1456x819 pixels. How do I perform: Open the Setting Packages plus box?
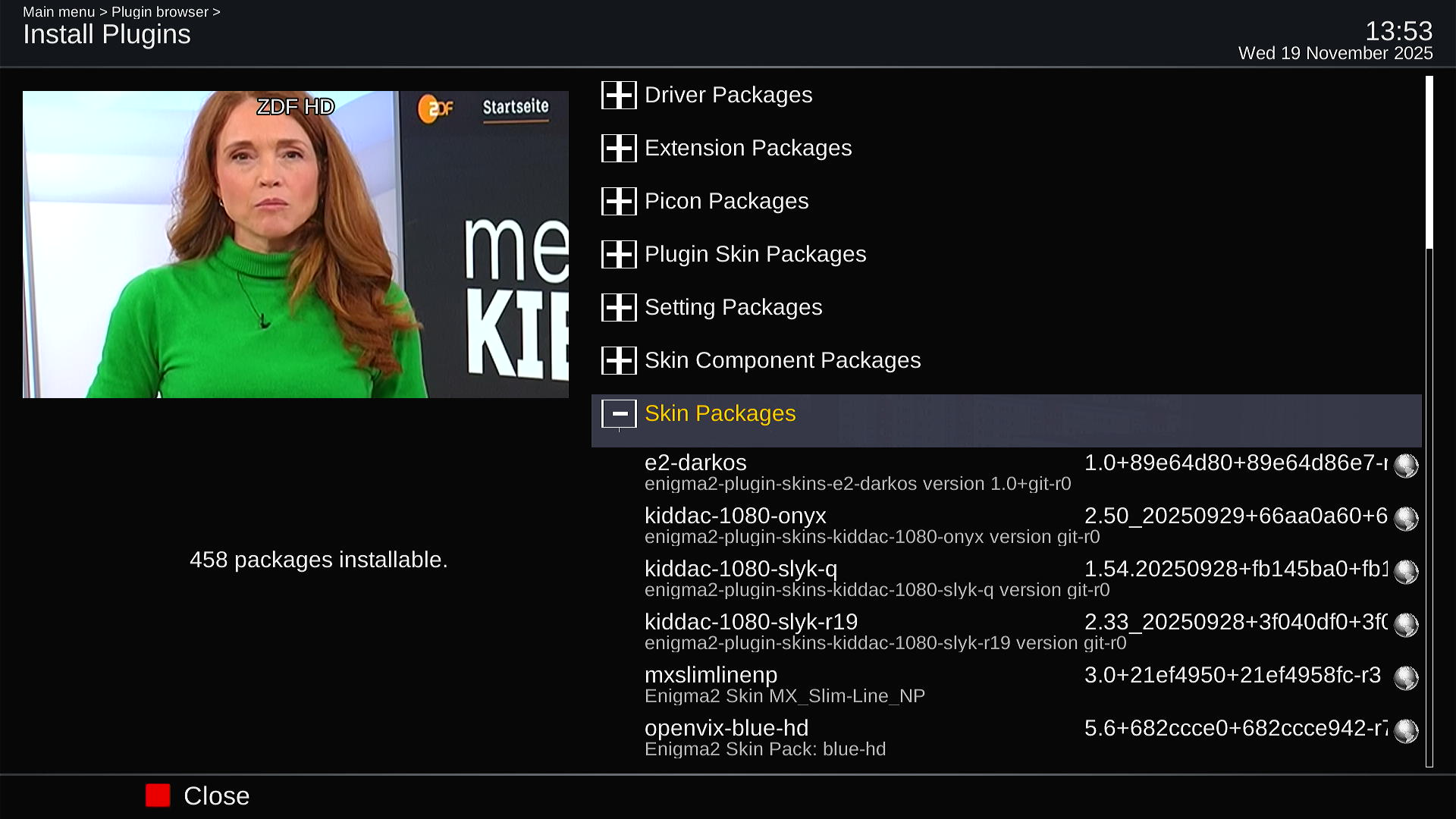tap(619, 308)
